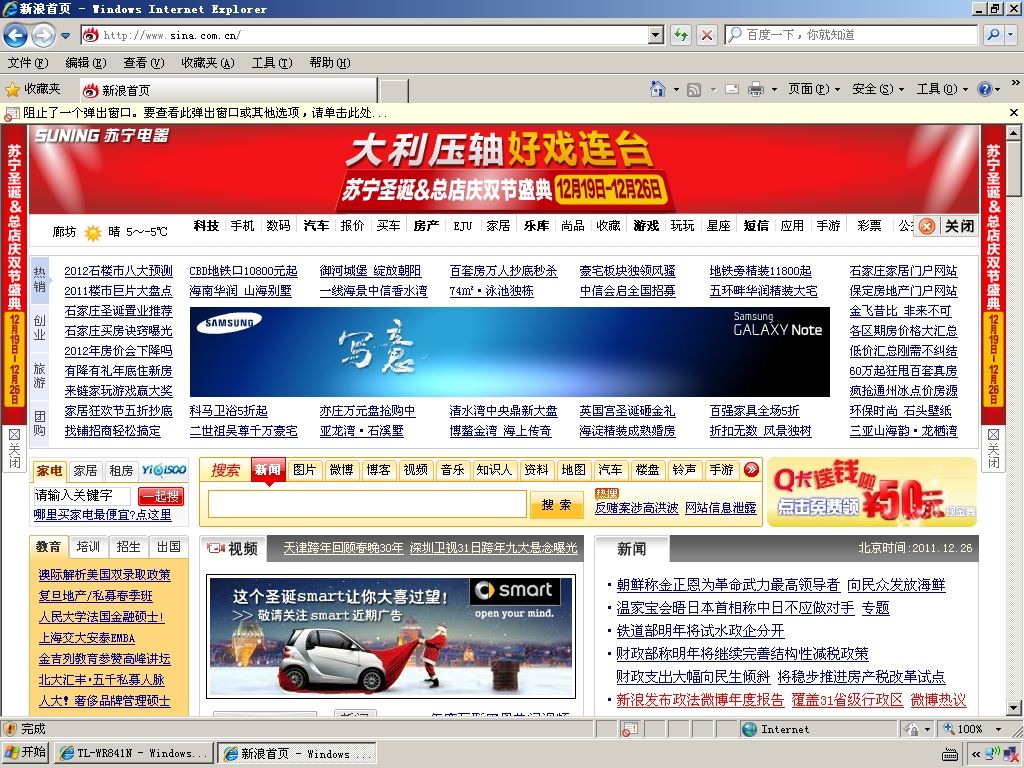
Task: Close the left side Suning ad via 关闭
Action: [14, 448]
